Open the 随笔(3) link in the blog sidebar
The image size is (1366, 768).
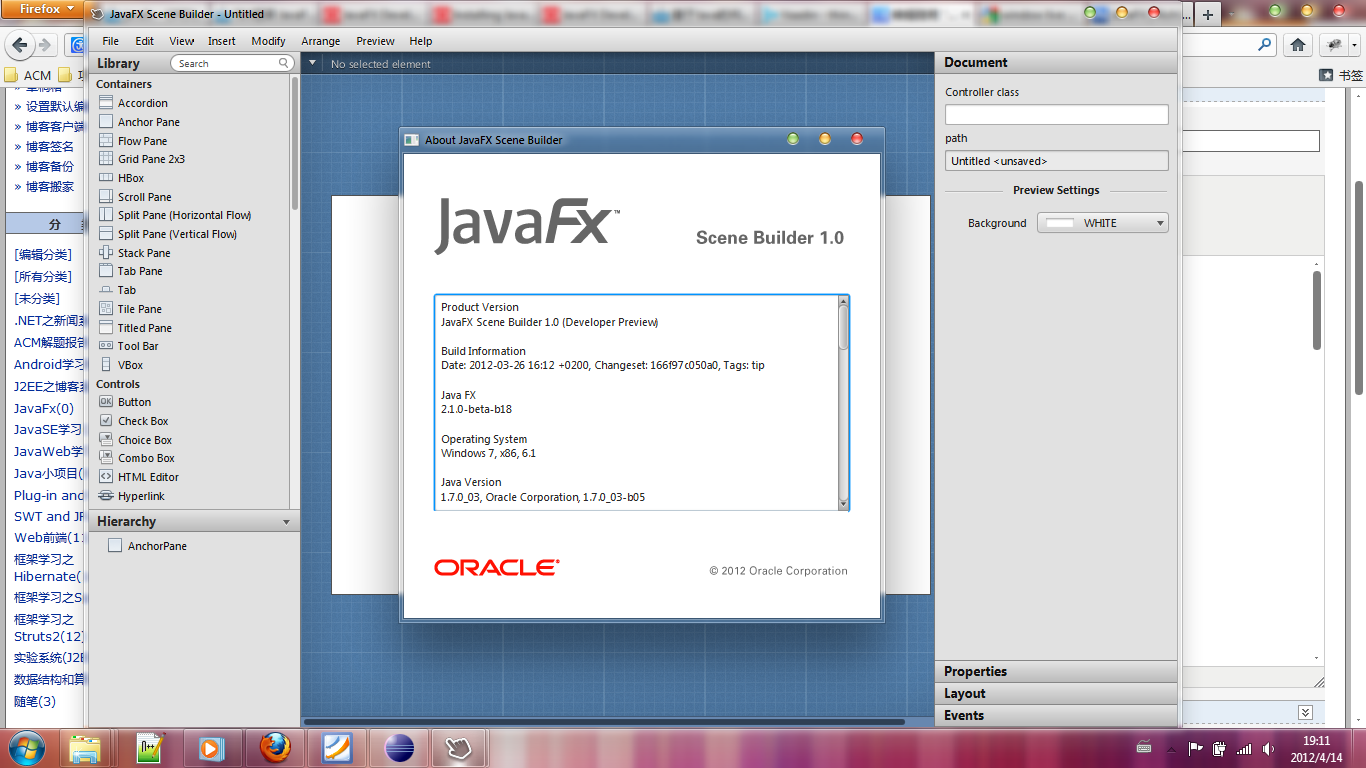35,701
